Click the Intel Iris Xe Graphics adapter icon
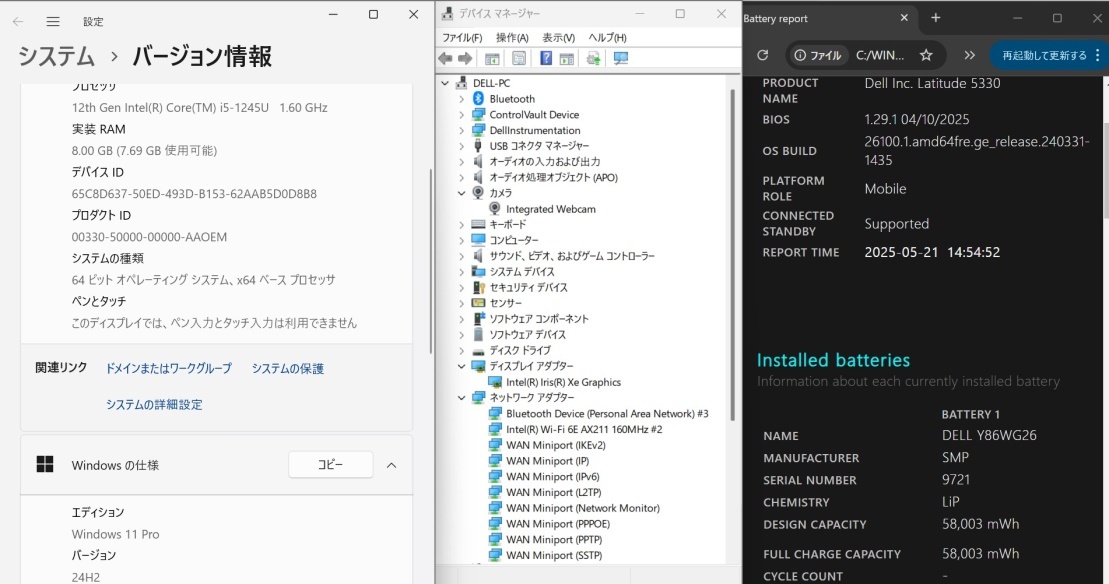1109x584 pixels. pyautogui.click(x=495, y=382)
